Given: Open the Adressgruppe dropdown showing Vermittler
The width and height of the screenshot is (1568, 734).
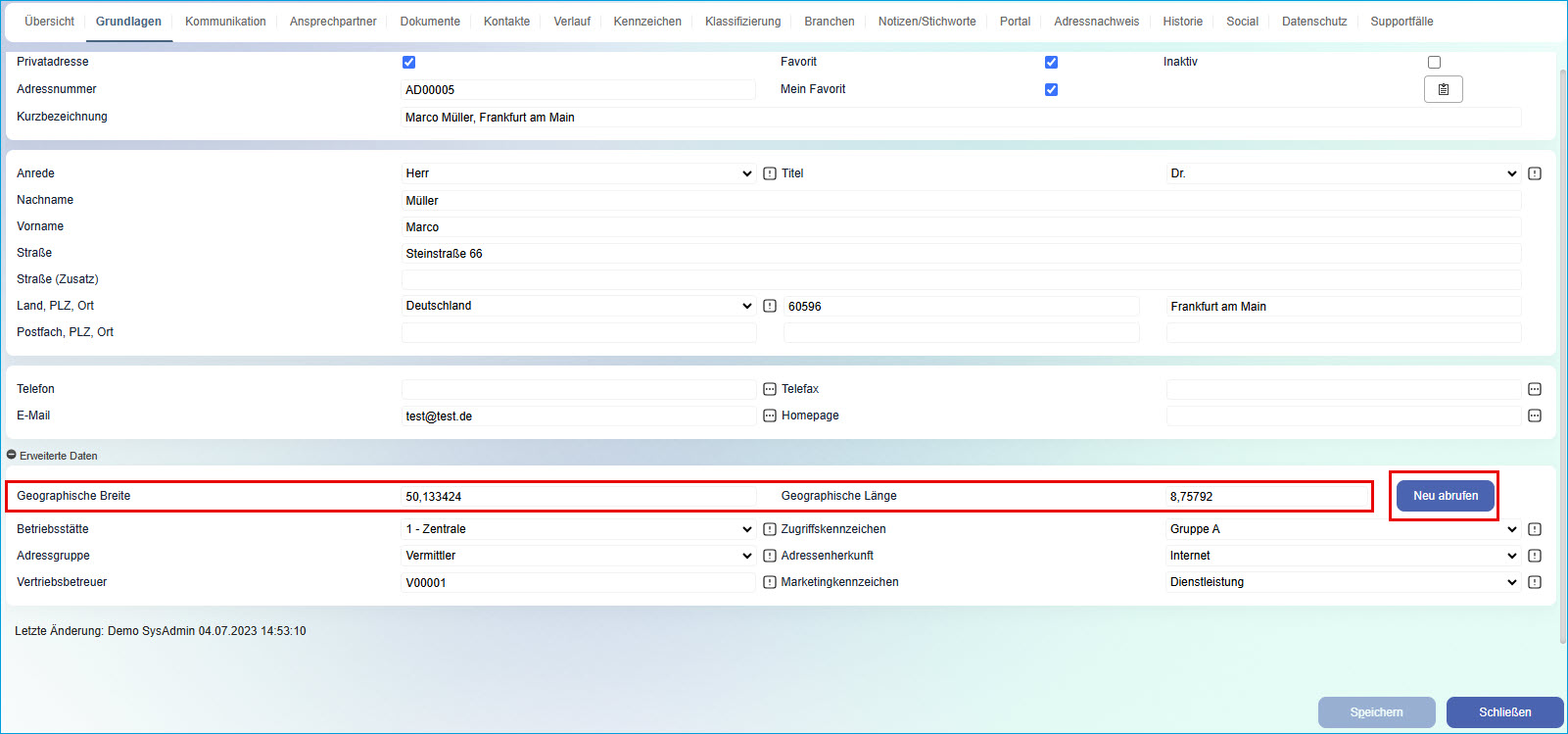Looking at the screenshot, I should (x=579, y=556).
